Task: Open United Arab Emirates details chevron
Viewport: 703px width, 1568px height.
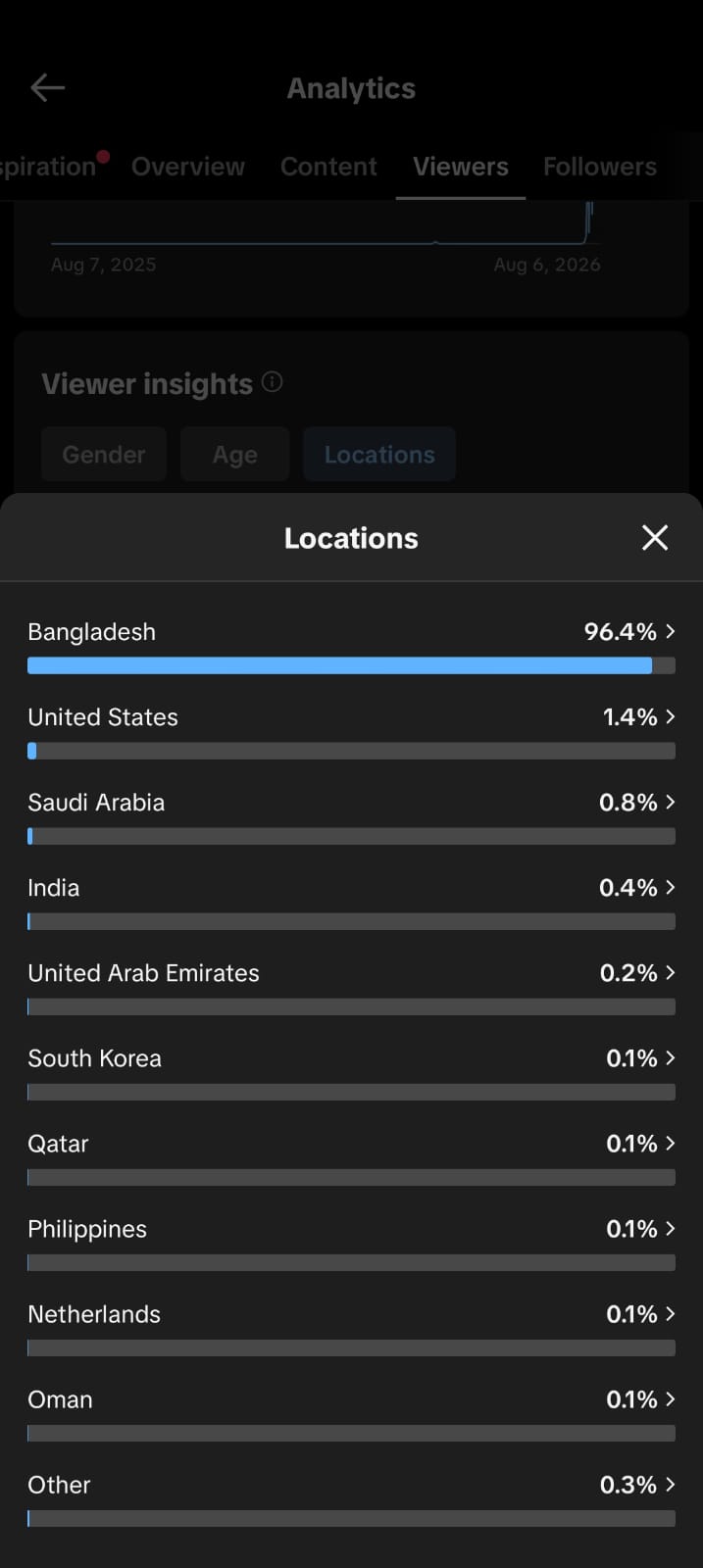Action: 671,972
